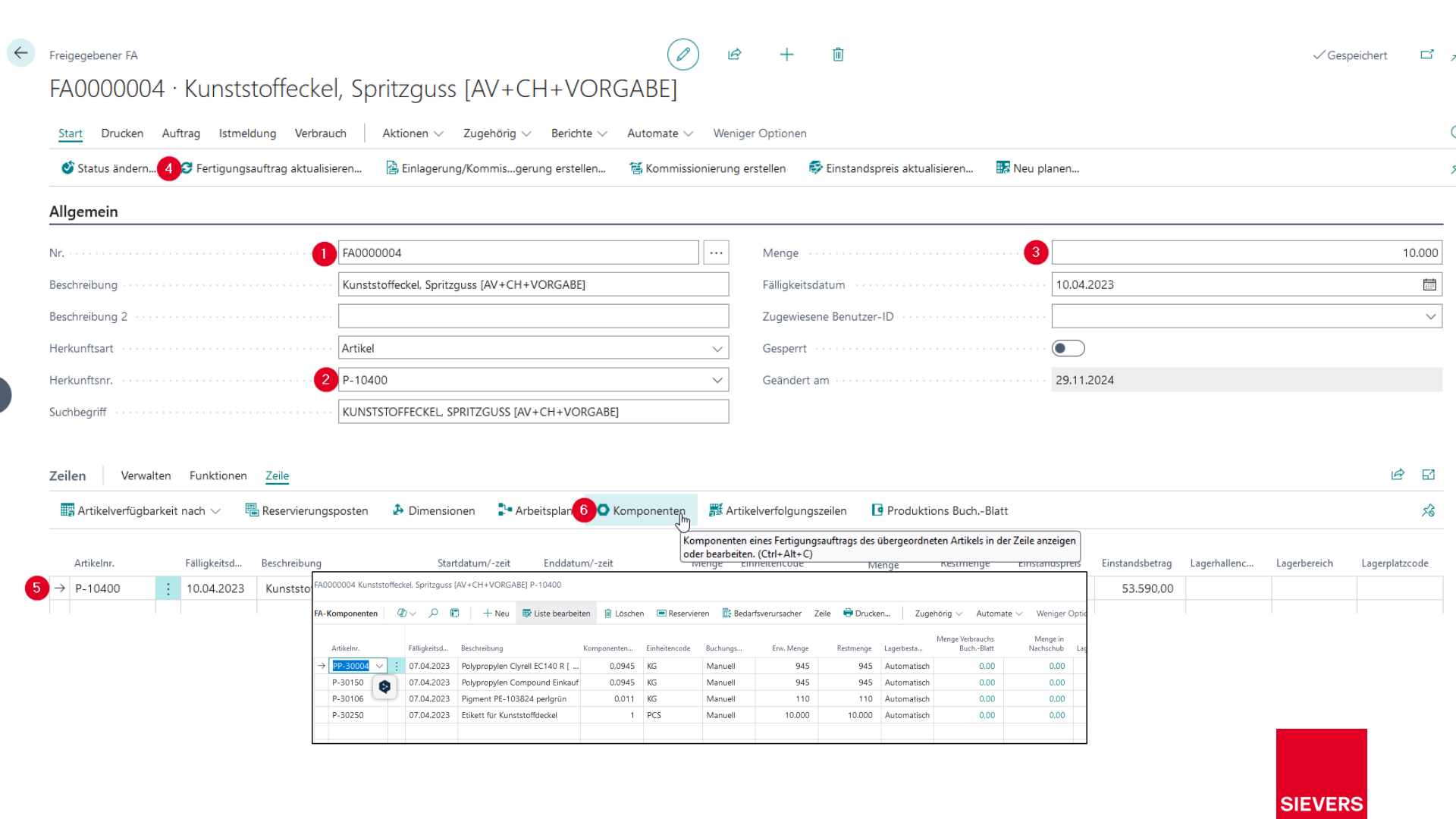Click the pencil edit icon
Screen dimensions: 1456x819
(683, 55)
